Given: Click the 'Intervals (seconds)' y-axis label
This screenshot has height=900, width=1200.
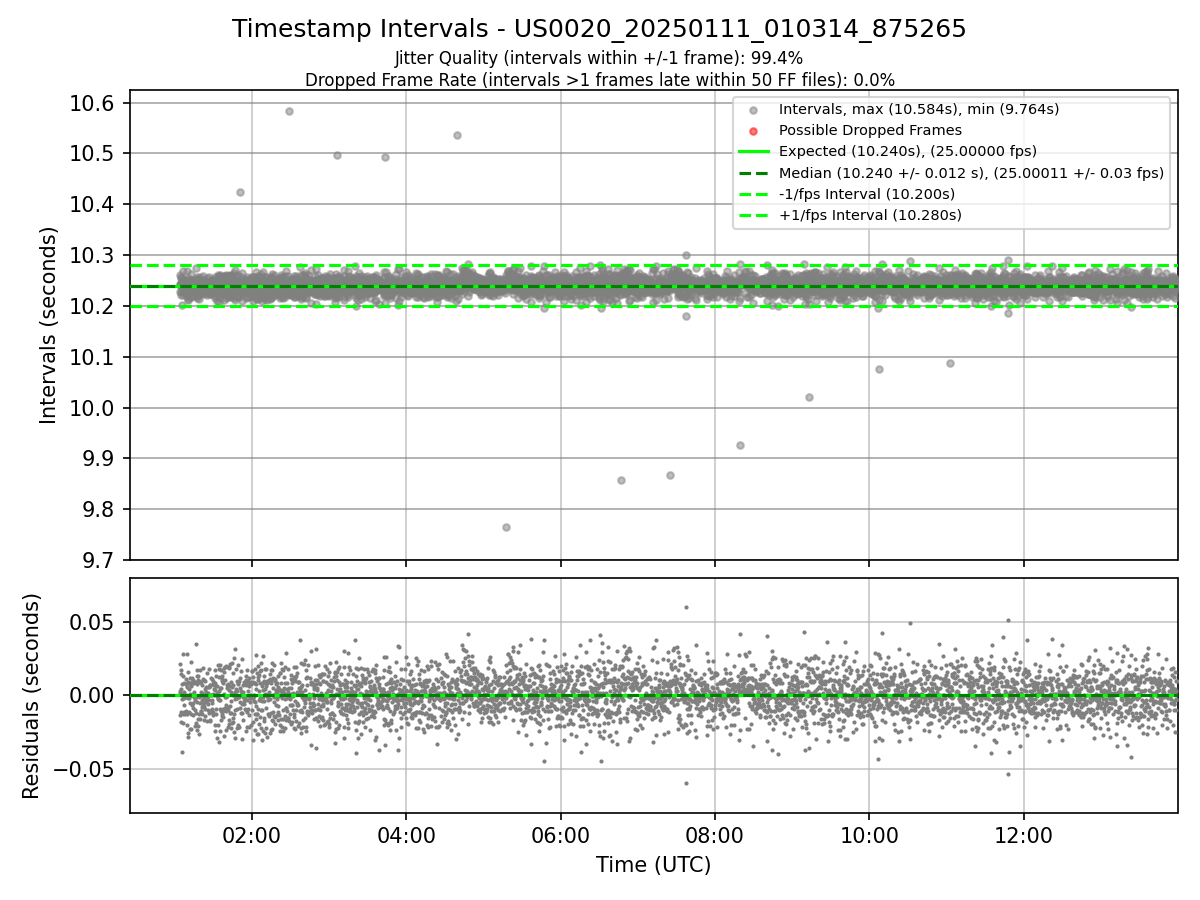Looking at the screenshot, I should point(49,325).
